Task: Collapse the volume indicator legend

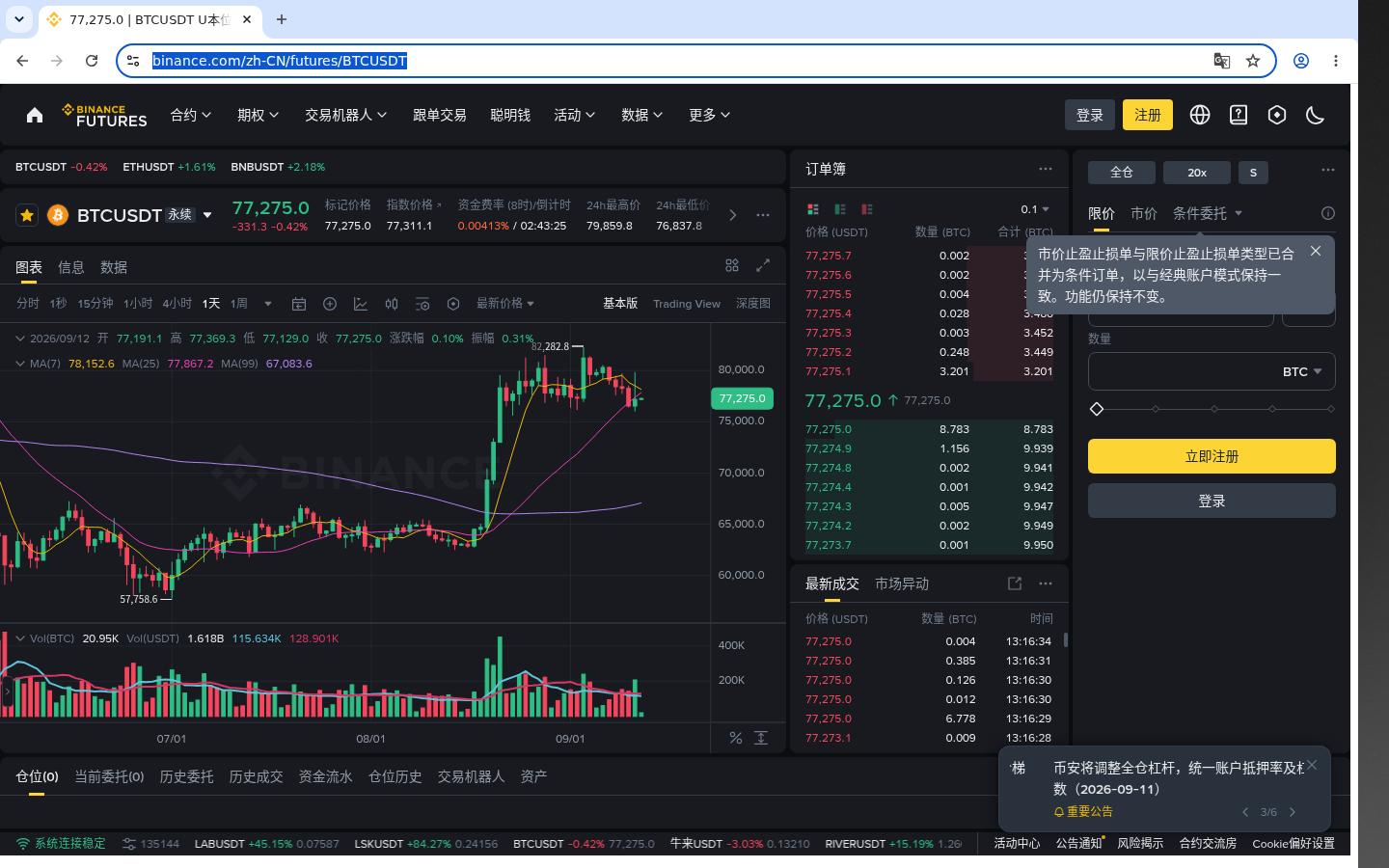Action: pos(19,638)
